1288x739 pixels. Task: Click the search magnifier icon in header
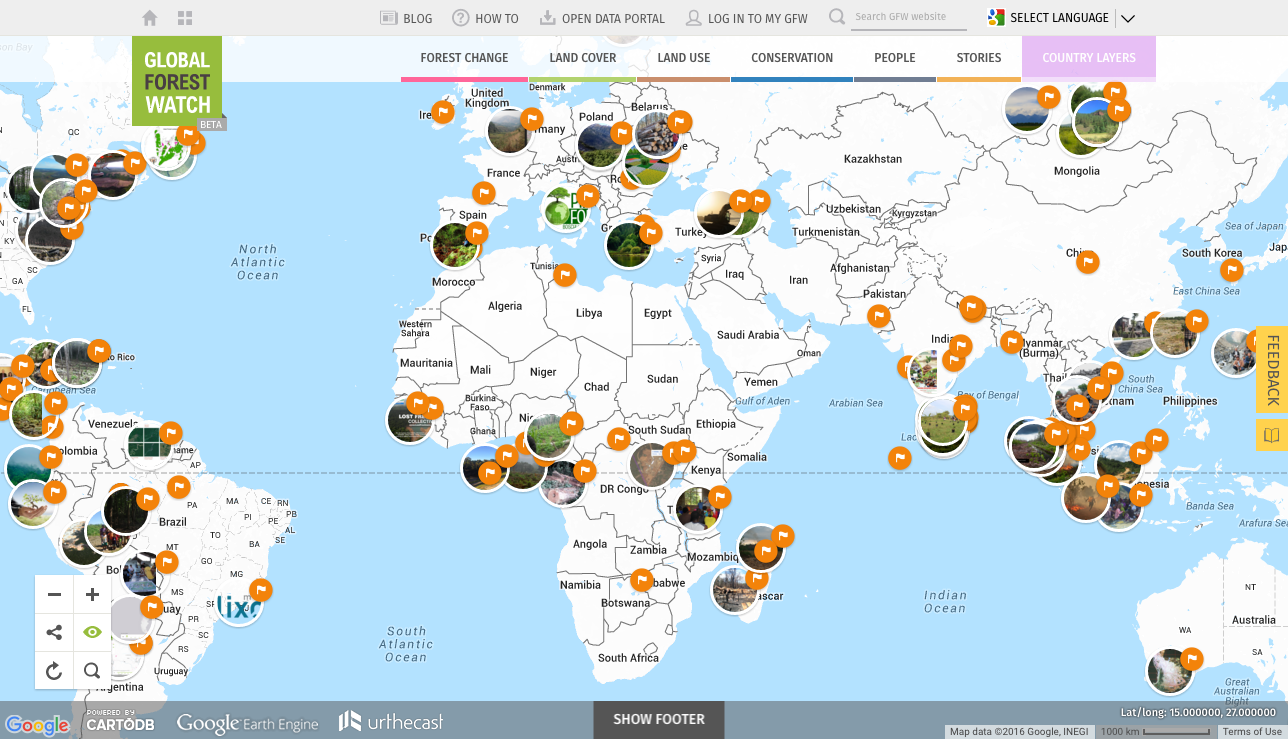(837, 17)
